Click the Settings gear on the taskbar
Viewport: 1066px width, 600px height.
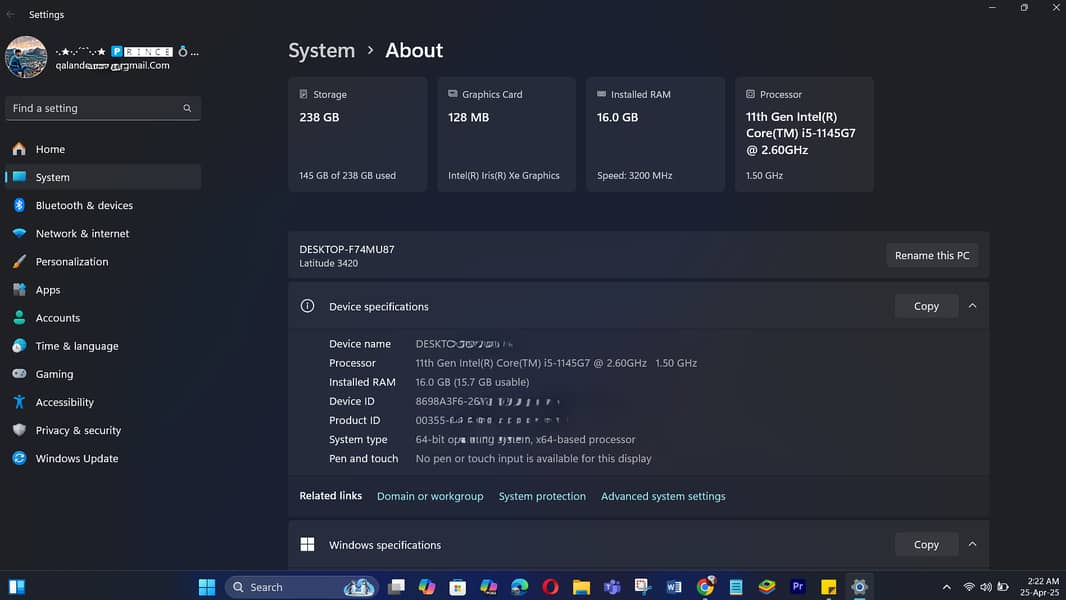859,587
